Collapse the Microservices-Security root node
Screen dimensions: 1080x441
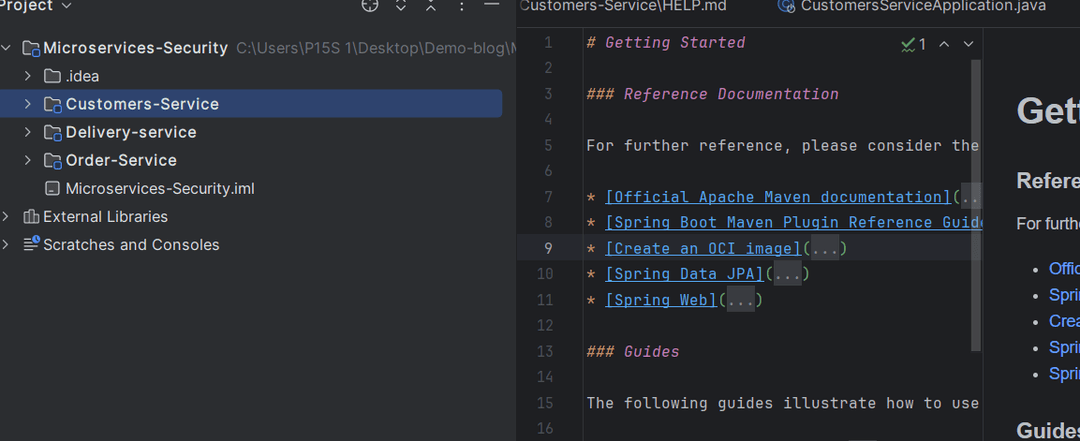(7, 48)
